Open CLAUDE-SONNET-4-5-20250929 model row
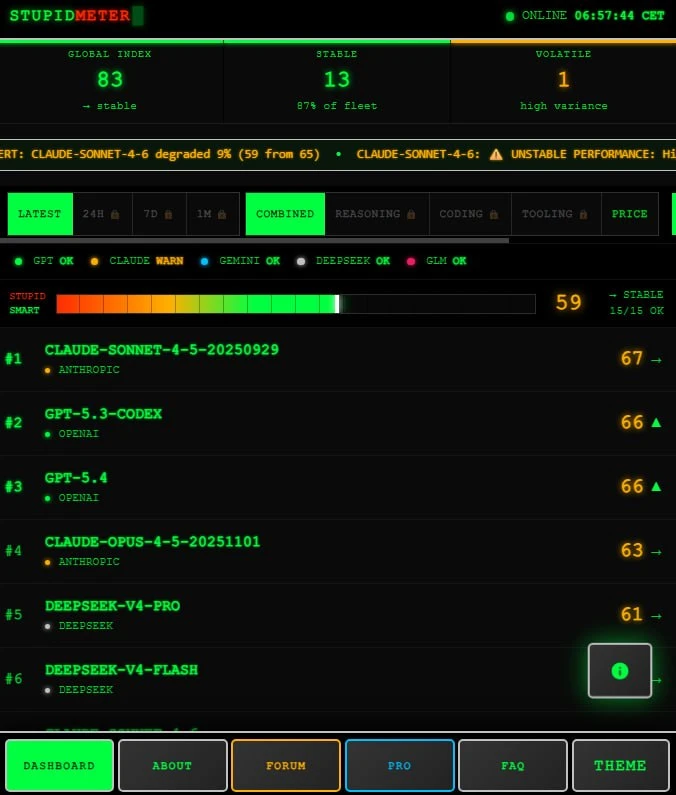The width and height of the screenshot is (676, 795). click(x=338, y=359)
